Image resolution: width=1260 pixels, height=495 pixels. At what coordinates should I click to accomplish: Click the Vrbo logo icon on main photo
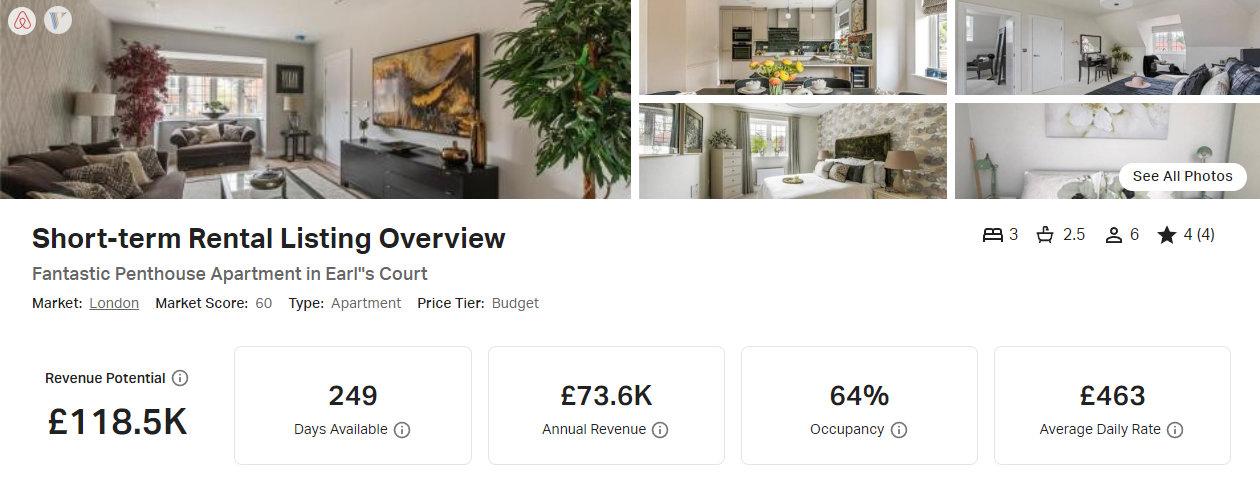(x=58, y=21)
